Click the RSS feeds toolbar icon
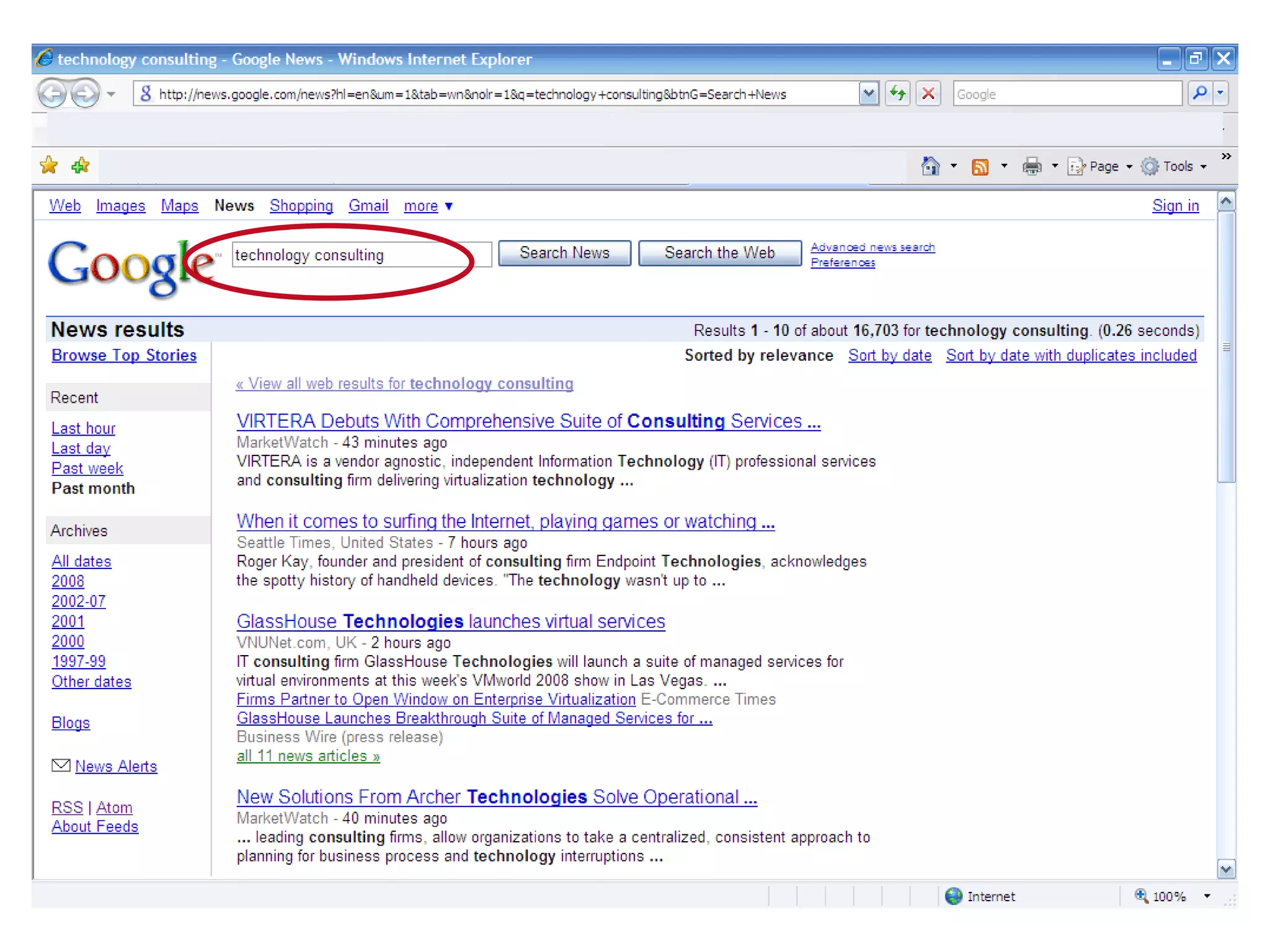 pos(980,167)
